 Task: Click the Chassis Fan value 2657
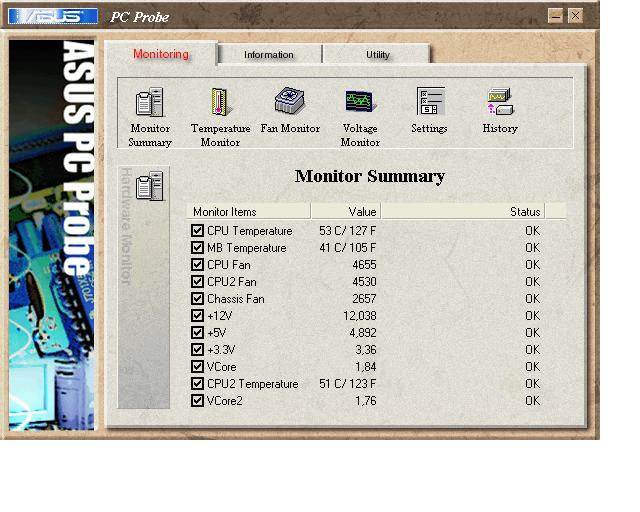click(364, 298)
